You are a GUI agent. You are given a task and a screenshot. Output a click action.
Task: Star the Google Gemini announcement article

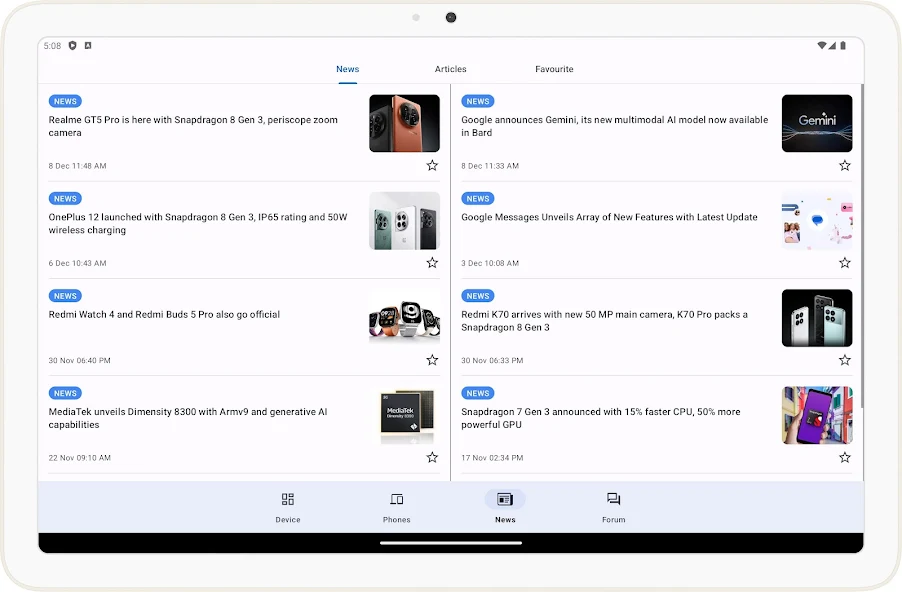844,166
